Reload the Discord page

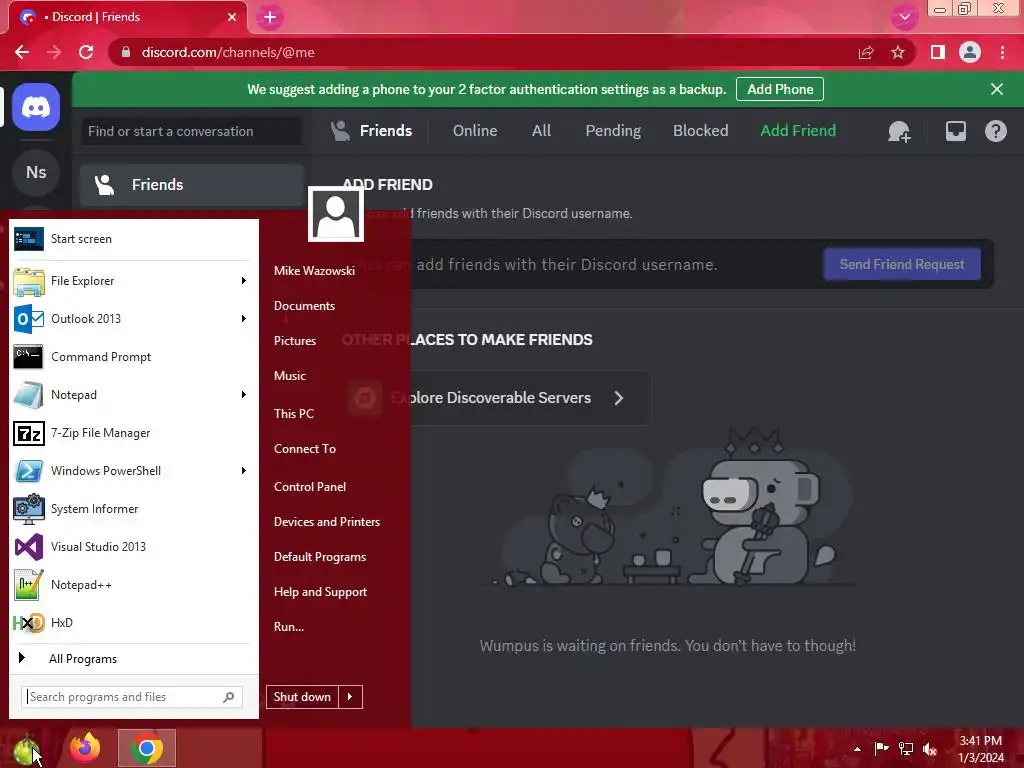click(x=86, y=52)
